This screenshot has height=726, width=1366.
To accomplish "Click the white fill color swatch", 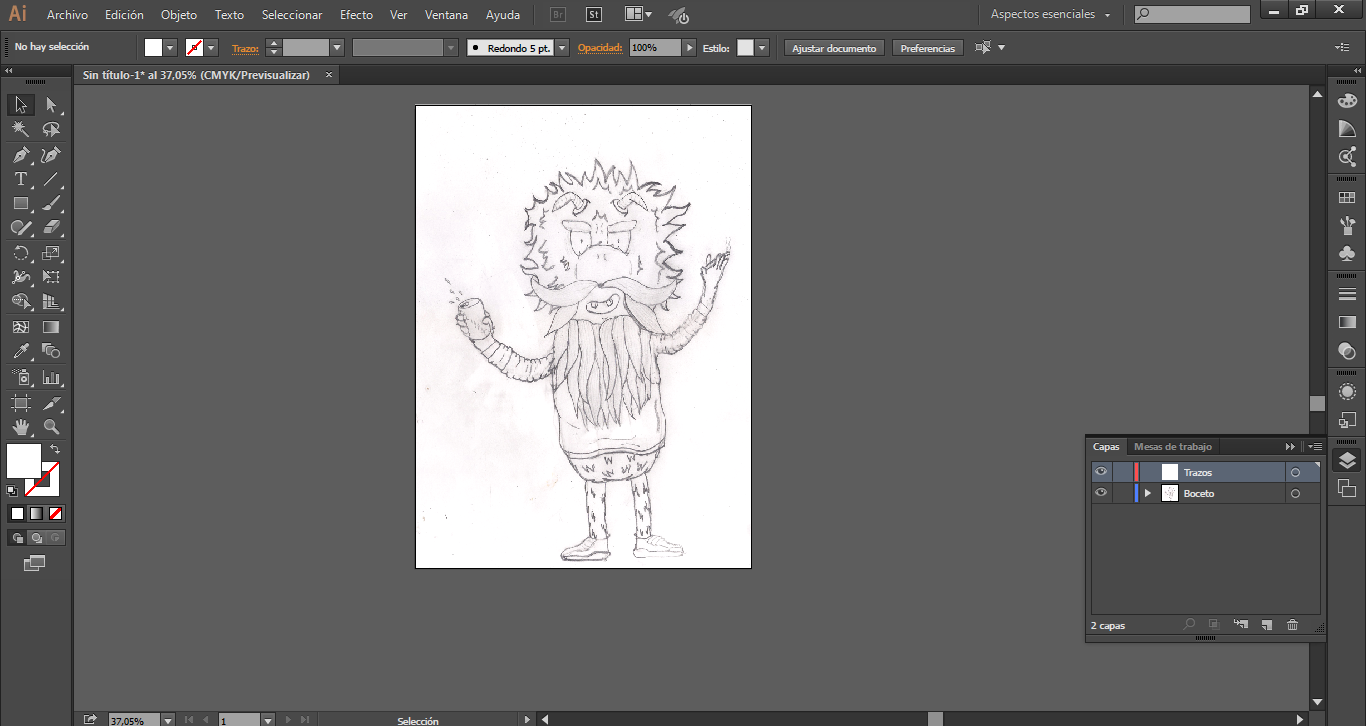I will click(24, 461).
